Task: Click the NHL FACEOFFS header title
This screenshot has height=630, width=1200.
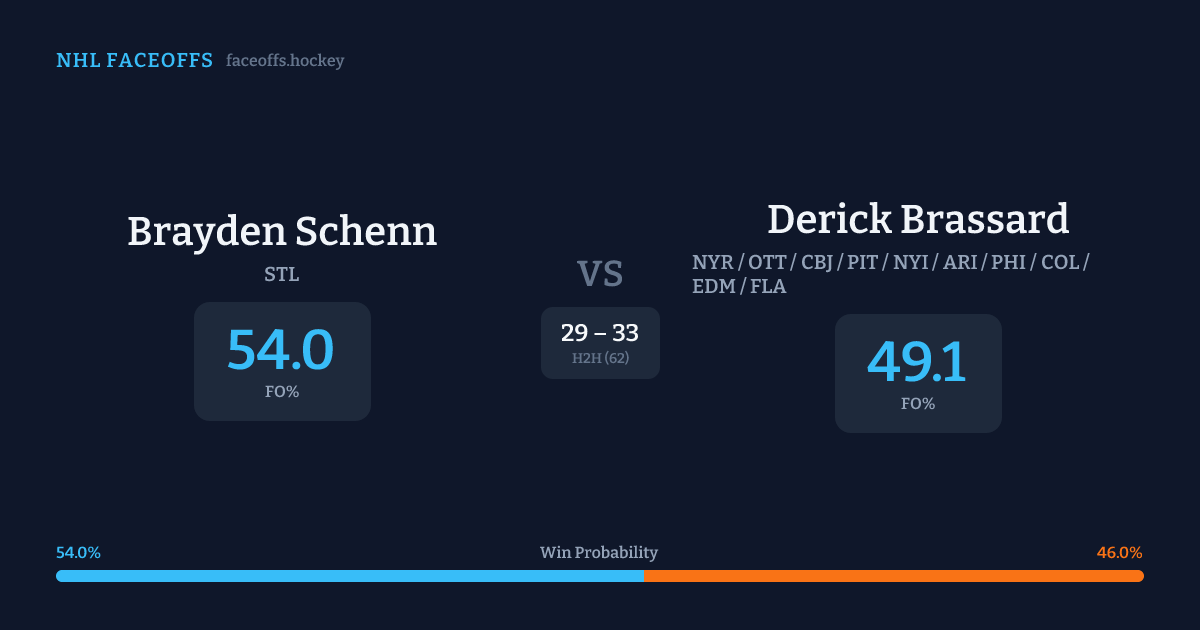Action: (134, 61)
